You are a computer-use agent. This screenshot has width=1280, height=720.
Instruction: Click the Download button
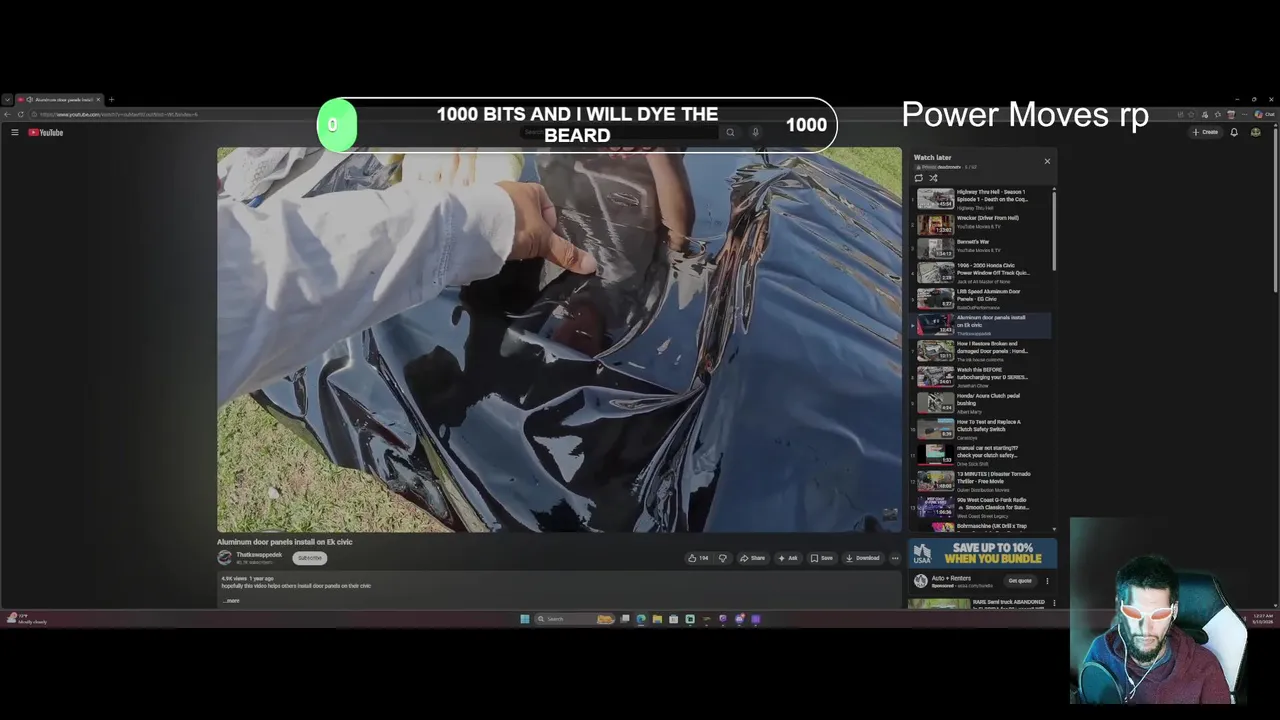click(862, 558)
